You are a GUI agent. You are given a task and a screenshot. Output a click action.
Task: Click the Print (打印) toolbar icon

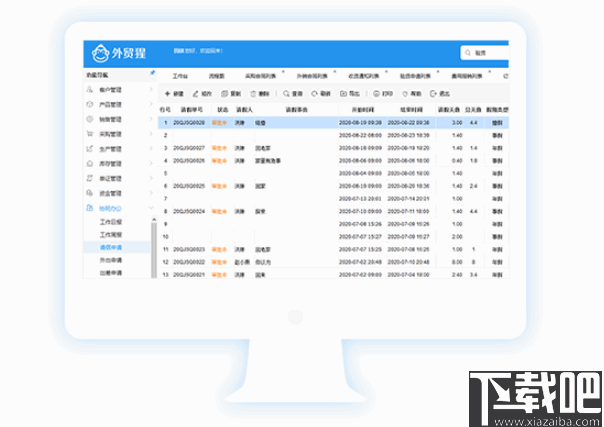[x=376, y=94]
